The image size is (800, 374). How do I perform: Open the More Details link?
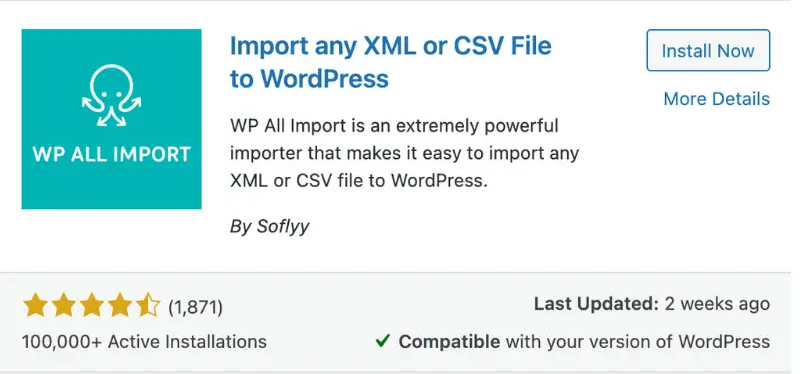tap(716, 98)
